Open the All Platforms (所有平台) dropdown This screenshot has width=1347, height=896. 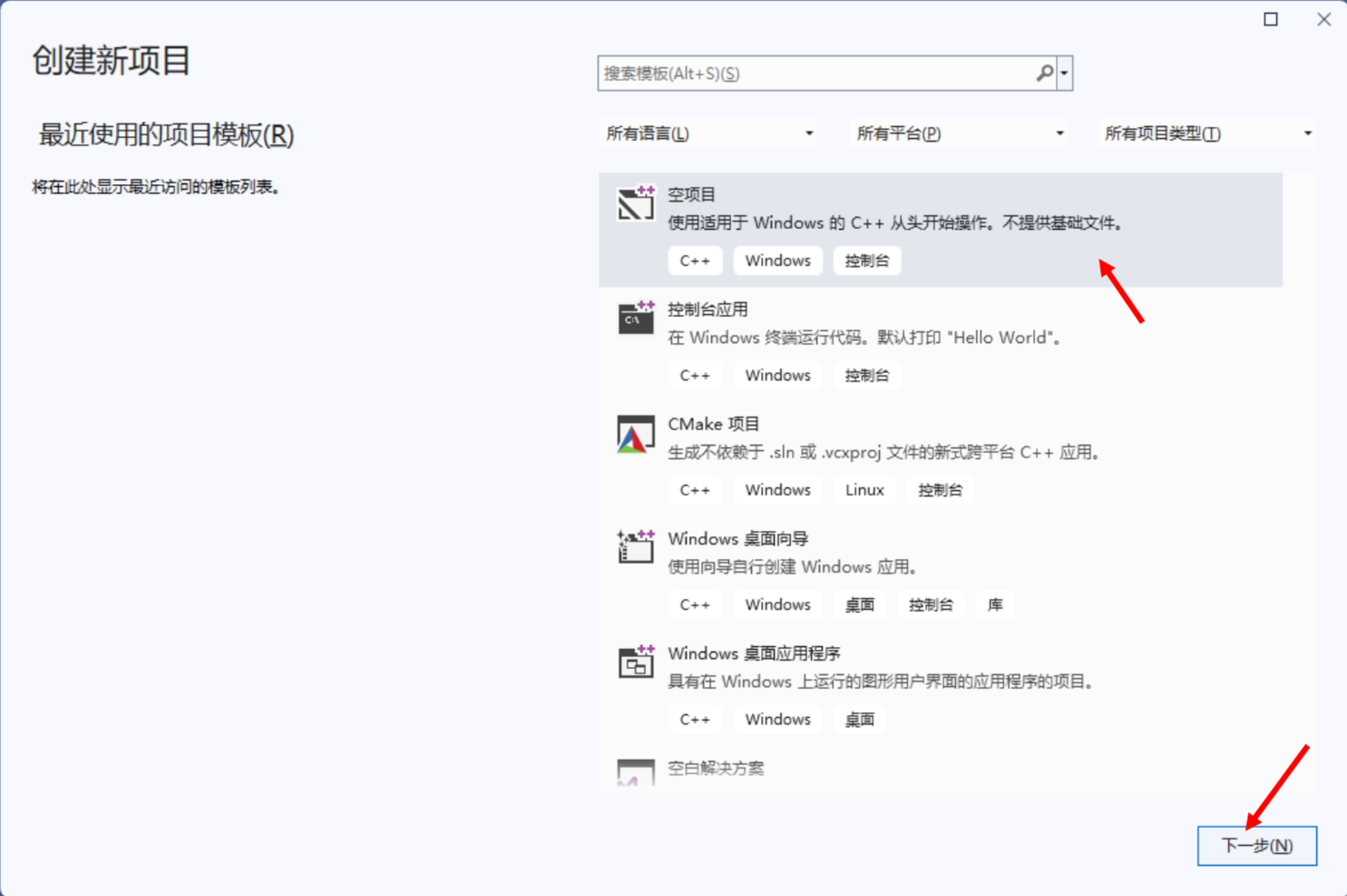(x=958, y=134)
